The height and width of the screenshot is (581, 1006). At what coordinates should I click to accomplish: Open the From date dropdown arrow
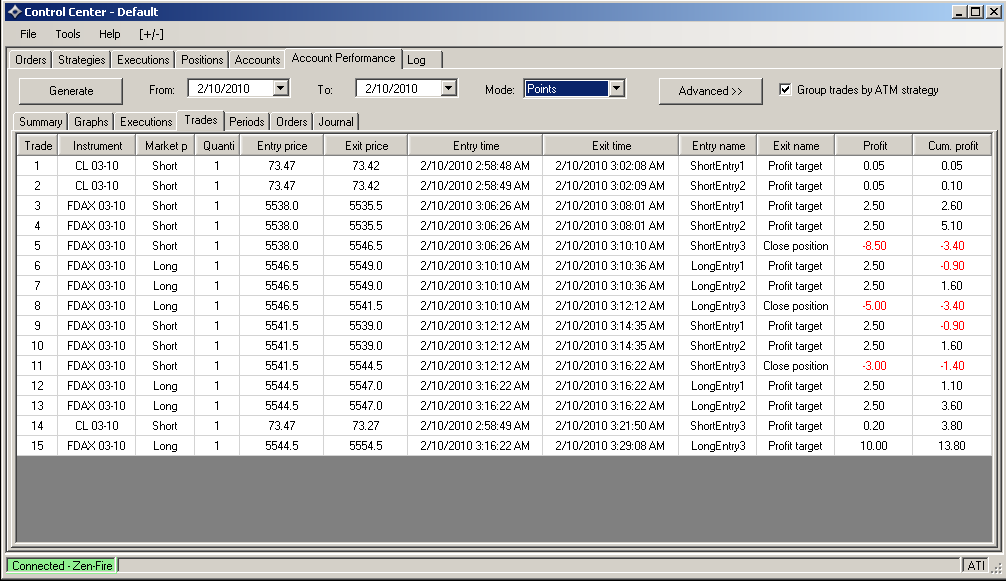tap(281, 88)
